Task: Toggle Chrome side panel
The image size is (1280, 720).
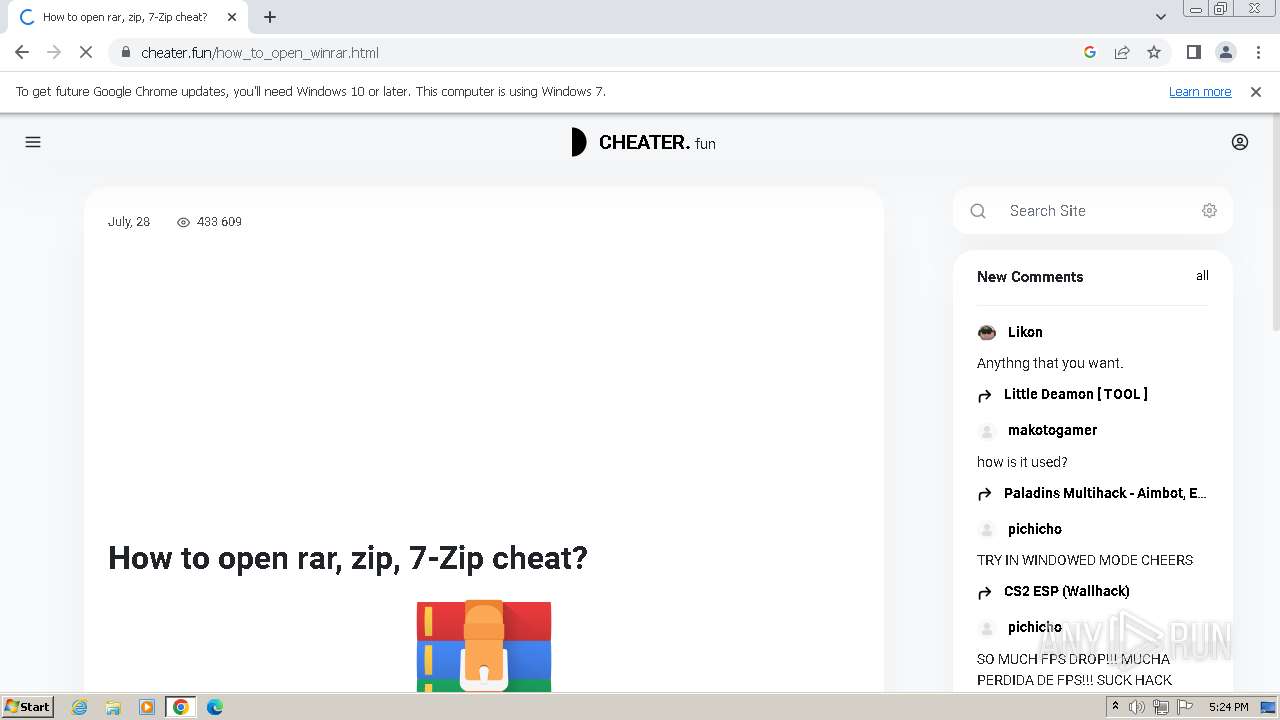Action: coord(1193,52)
